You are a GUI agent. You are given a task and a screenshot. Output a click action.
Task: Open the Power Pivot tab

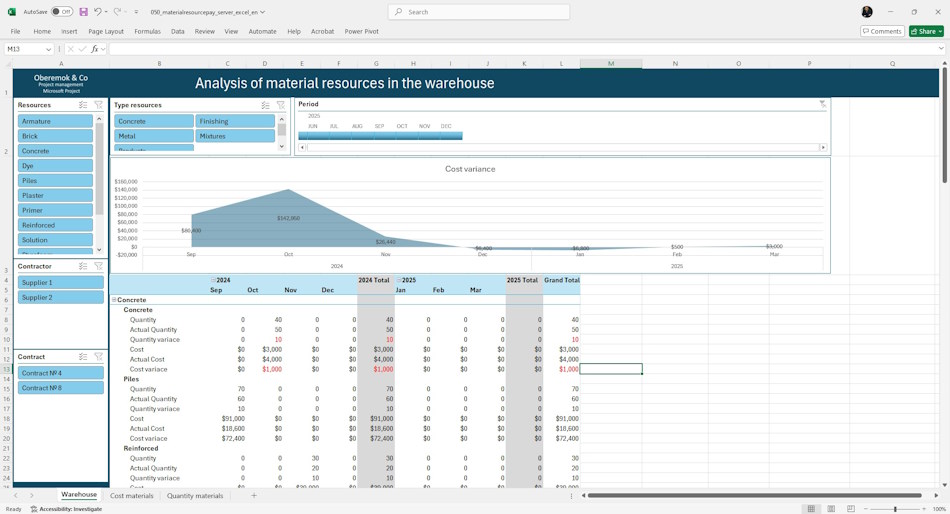[361, 32]
